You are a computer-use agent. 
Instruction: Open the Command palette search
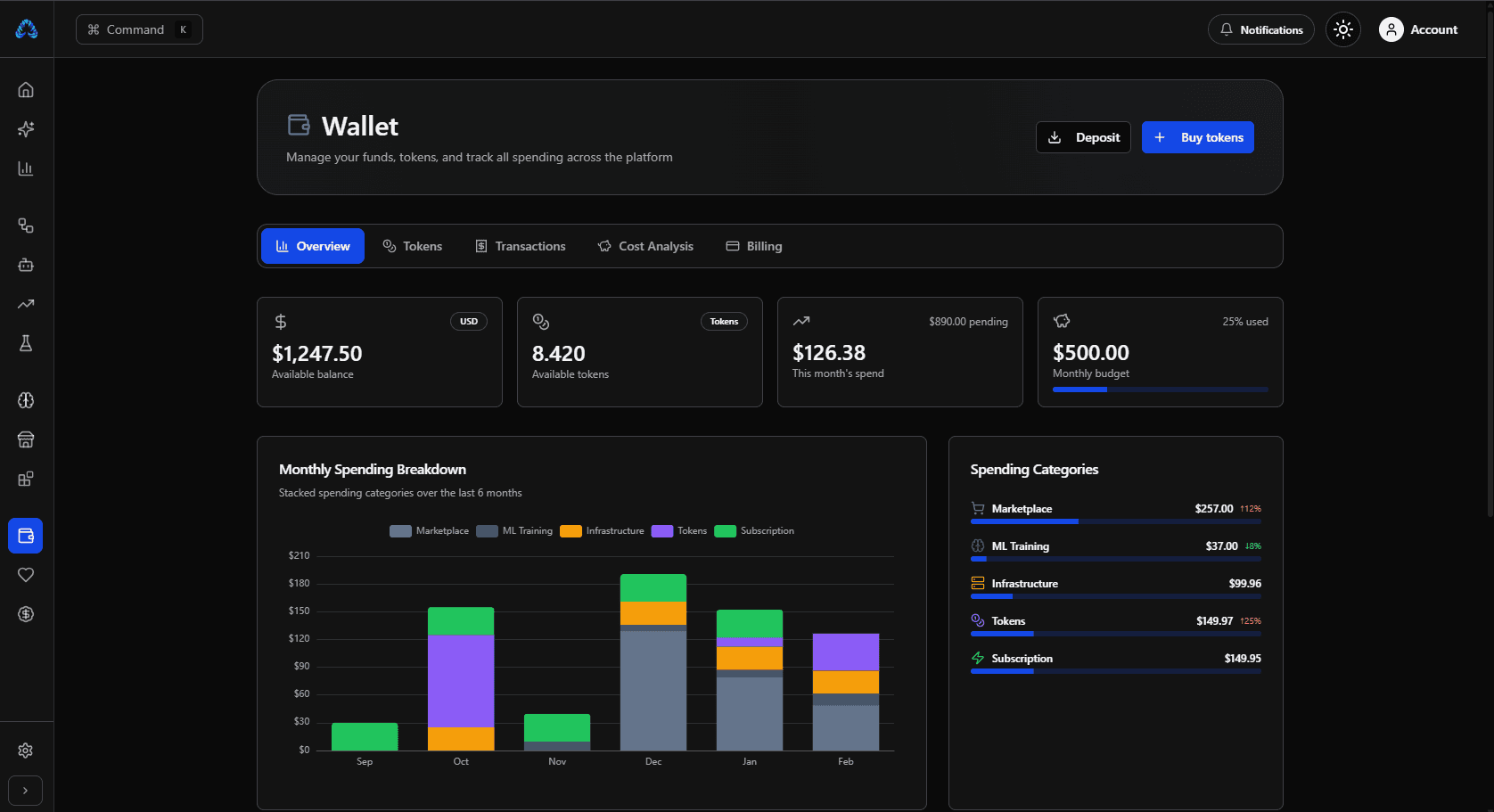(x=139, y=29)
